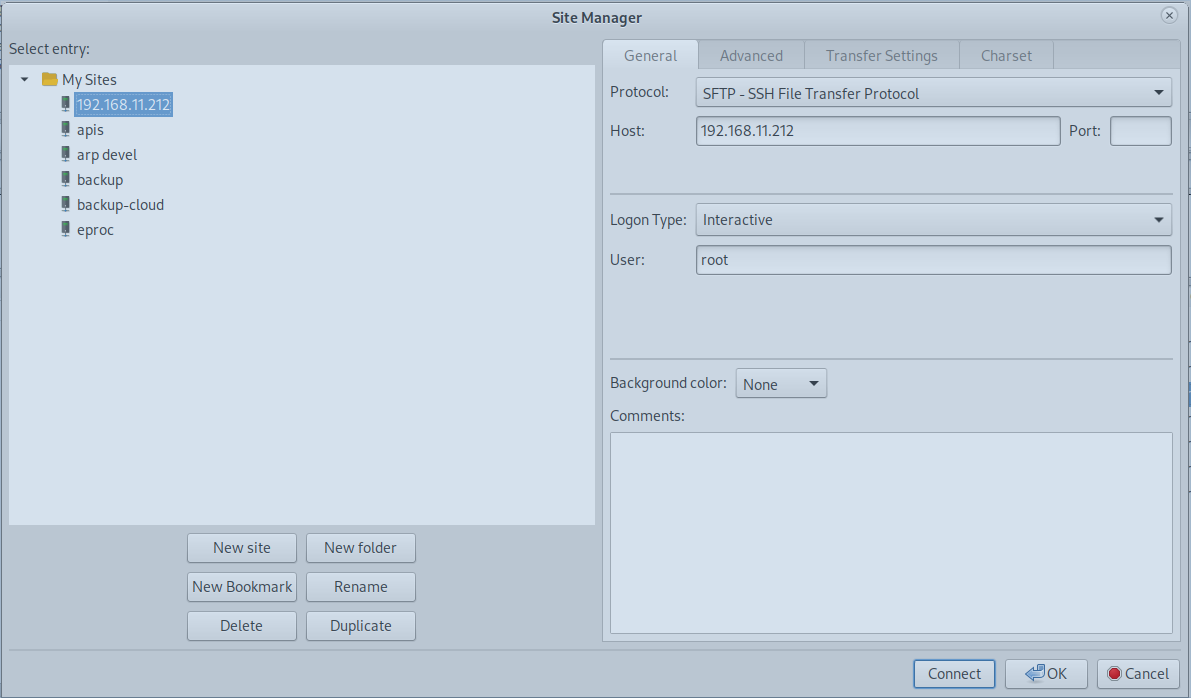1191x698 pixels.
Task: Click the server icon next to apis
Action: coord(66,129)
